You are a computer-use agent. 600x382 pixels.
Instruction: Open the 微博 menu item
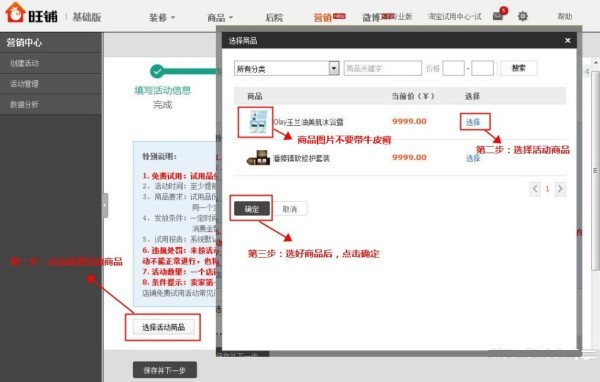click(x=371, y=18)
